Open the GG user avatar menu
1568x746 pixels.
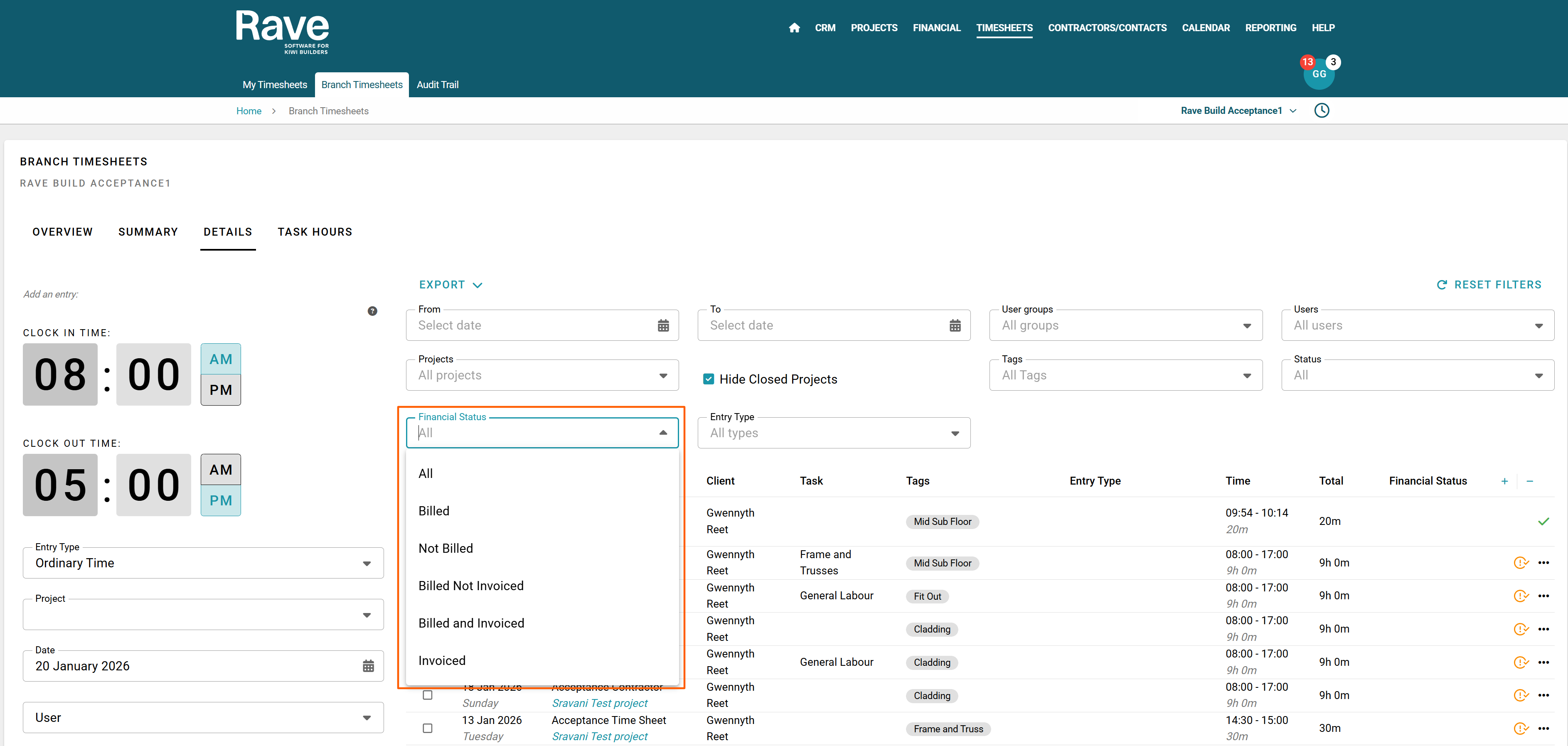(1318, 74)
